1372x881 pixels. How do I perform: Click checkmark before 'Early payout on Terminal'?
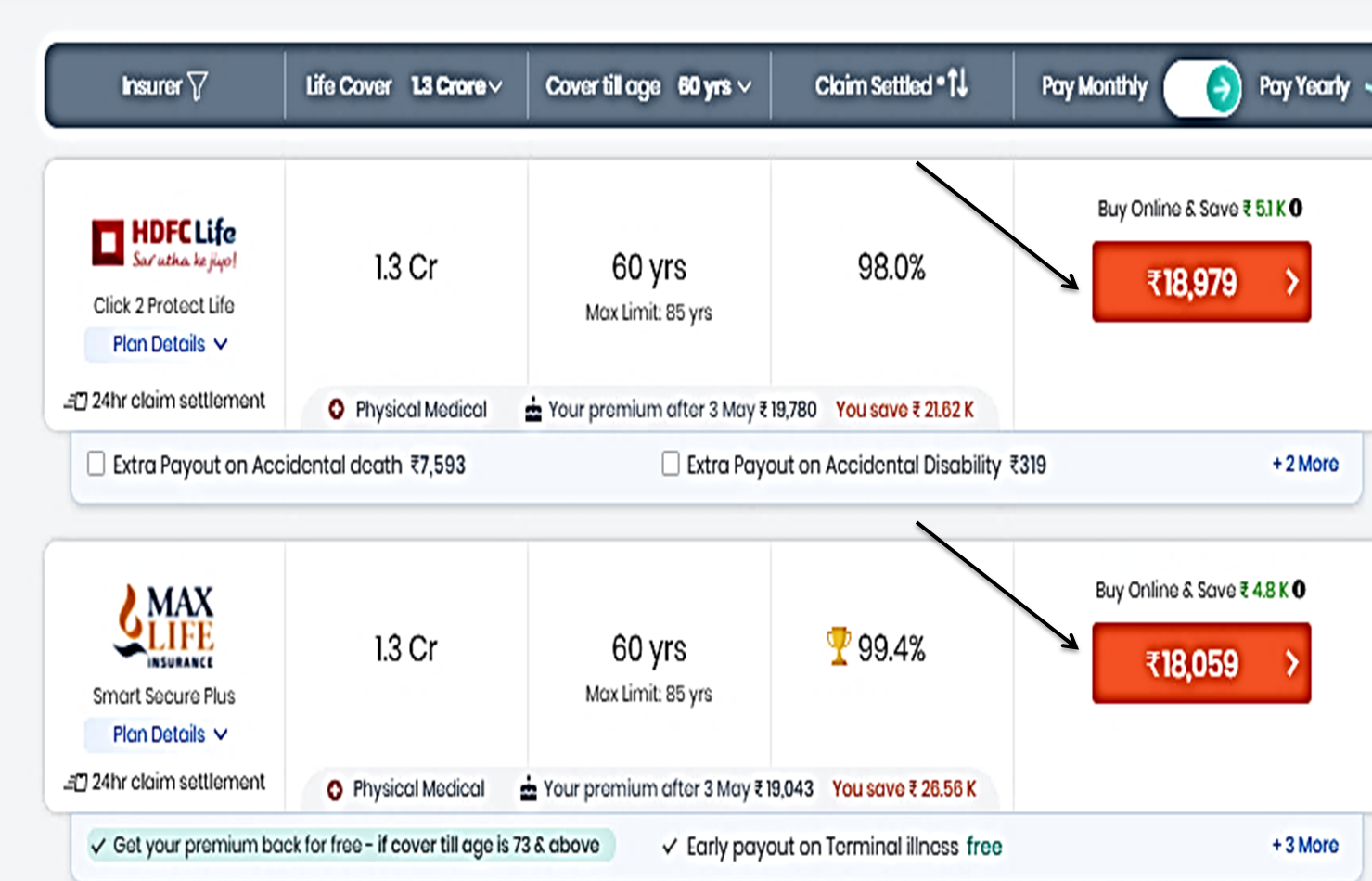pos(670,847)
